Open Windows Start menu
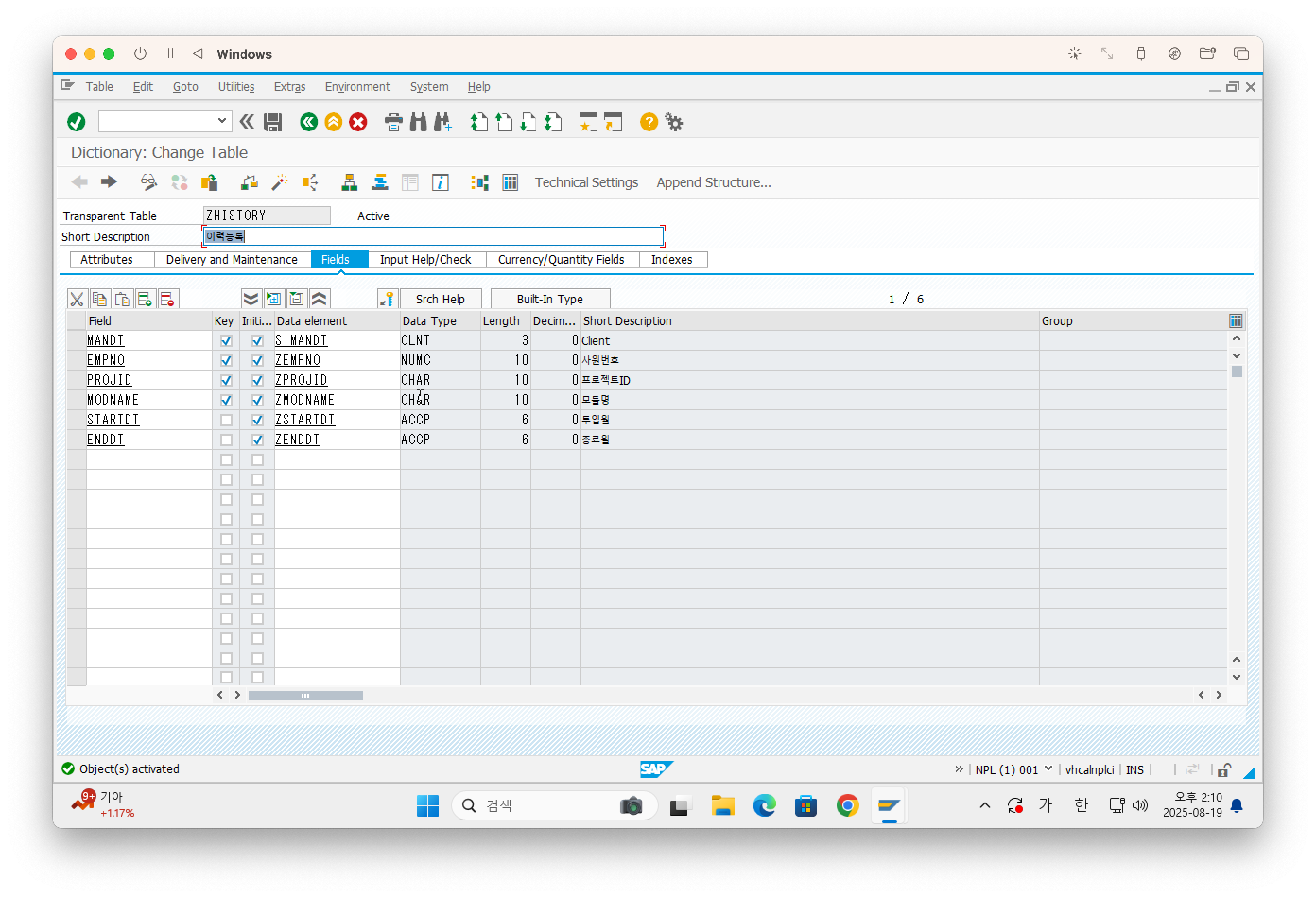 click(427, 805)
